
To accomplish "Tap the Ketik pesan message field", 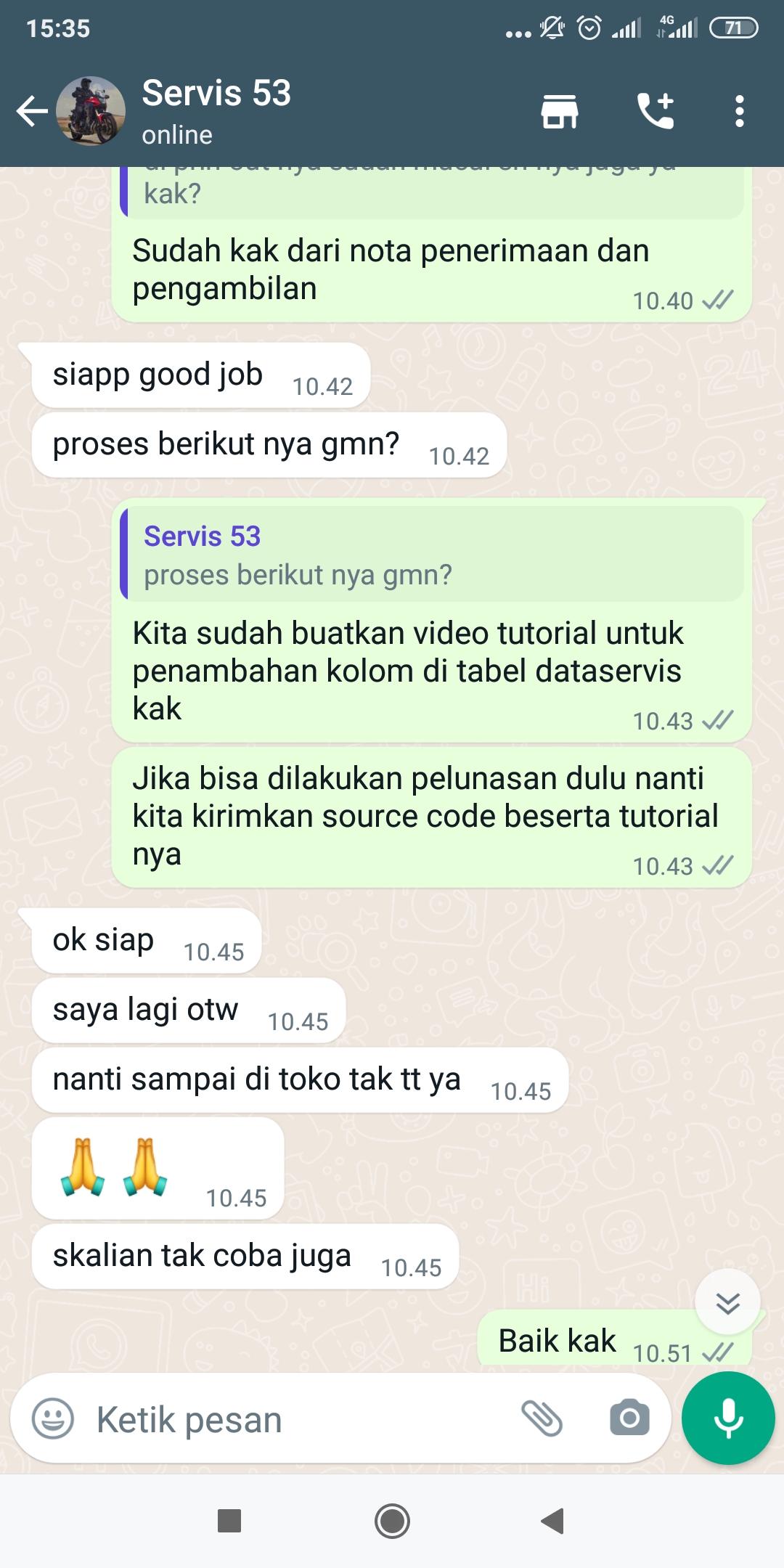I will pyautogui.click(x=298, y=1419).
